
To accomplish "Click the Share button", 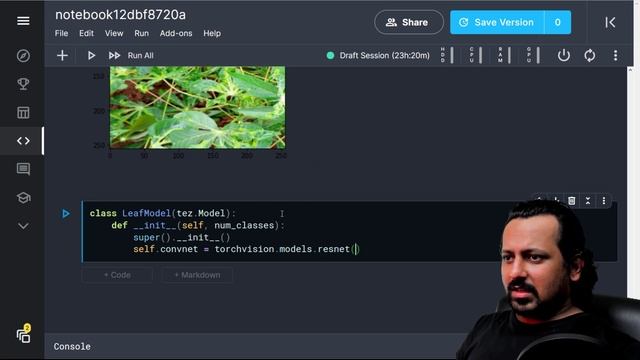I will (x=409, y=22).
